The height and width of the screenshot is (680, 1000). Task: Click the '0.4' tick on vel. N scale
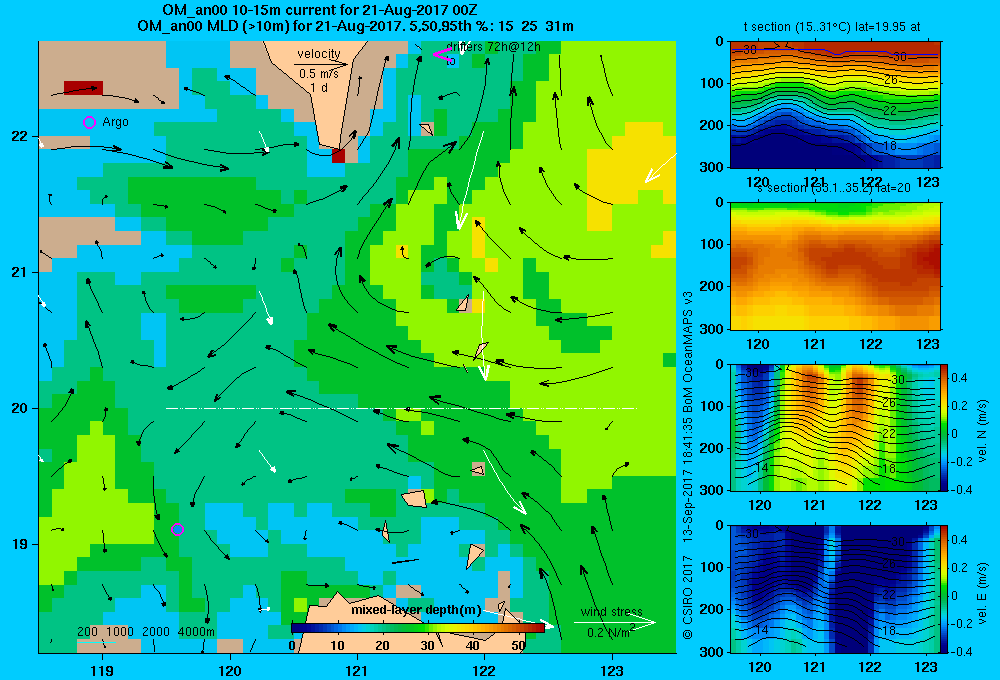tap(959, 378)
